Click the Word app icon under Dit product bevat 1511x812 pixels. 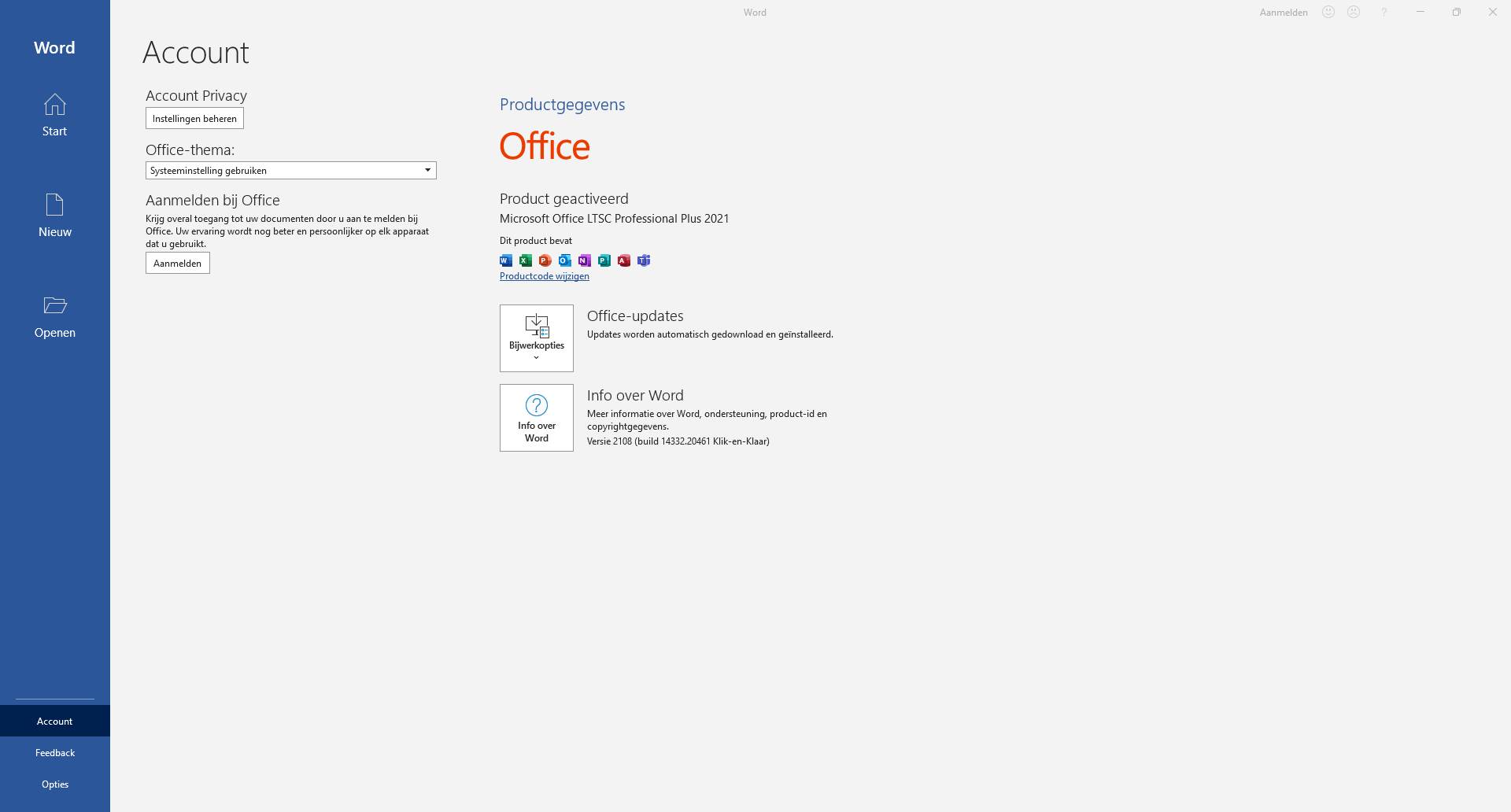coord(506,260)
